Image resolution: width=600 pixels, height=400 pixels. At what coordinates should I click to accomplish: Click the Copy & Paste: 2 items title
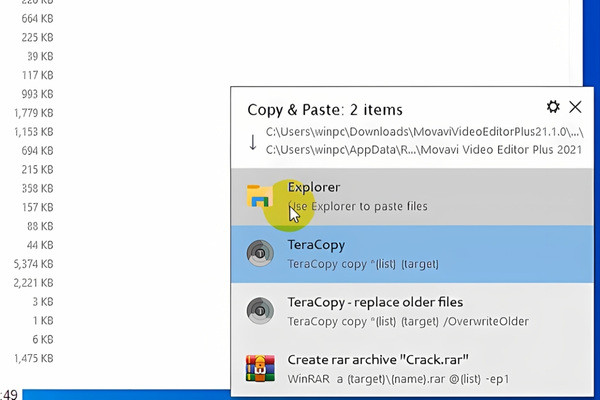[x=325, y=110]
